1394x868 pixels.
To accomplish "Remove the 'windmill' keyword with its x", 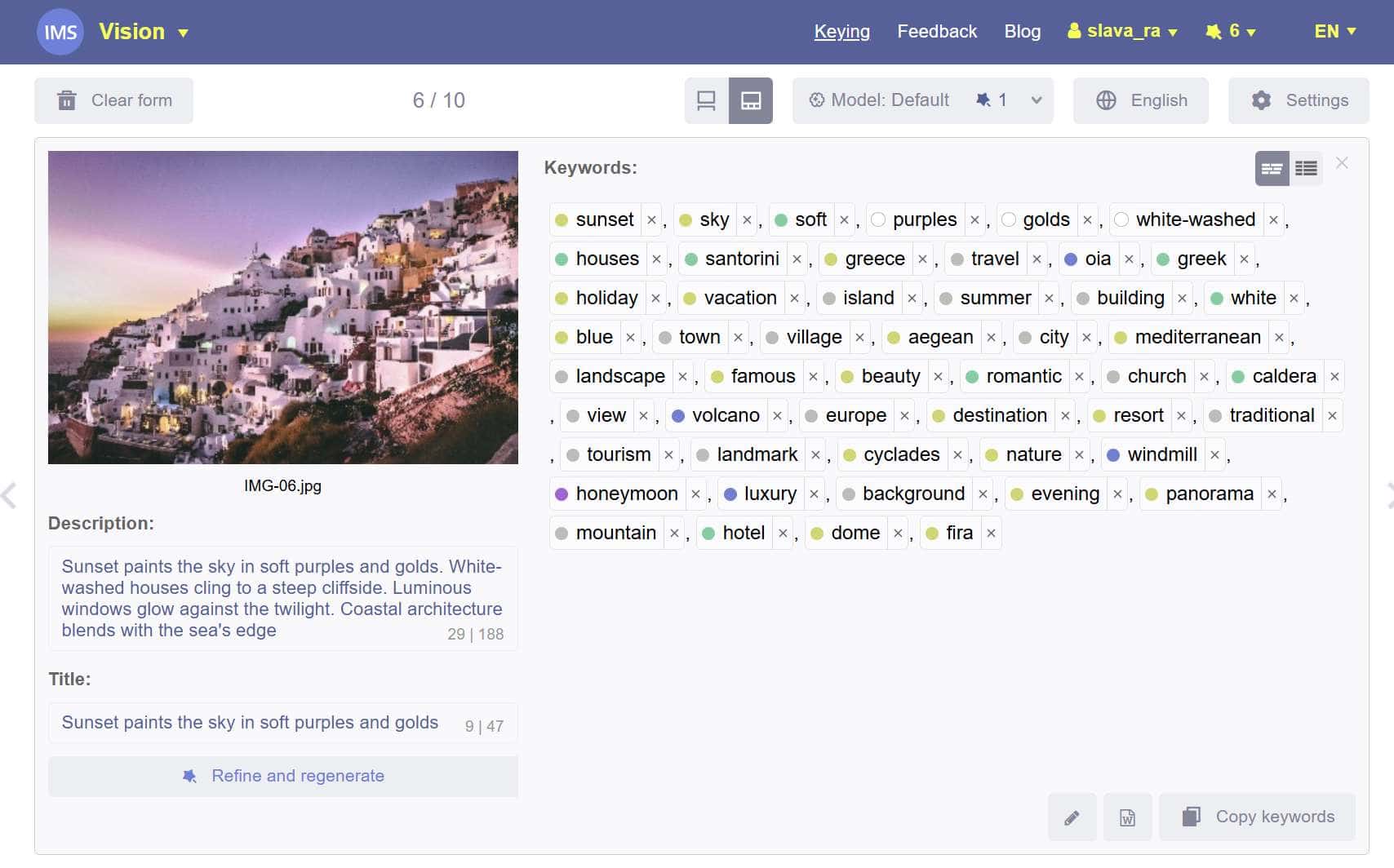I will click(x=1214, y=455).
